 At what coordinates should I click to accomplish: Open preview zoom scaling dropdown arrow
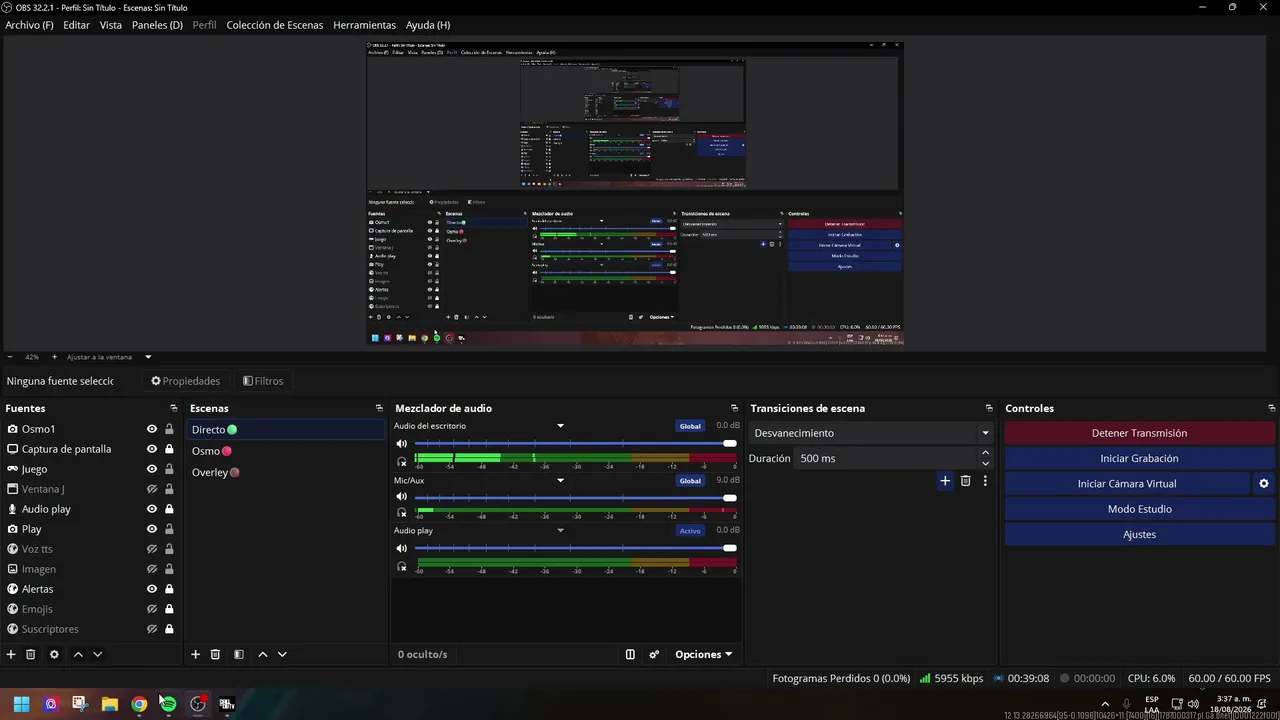(148, 357)
